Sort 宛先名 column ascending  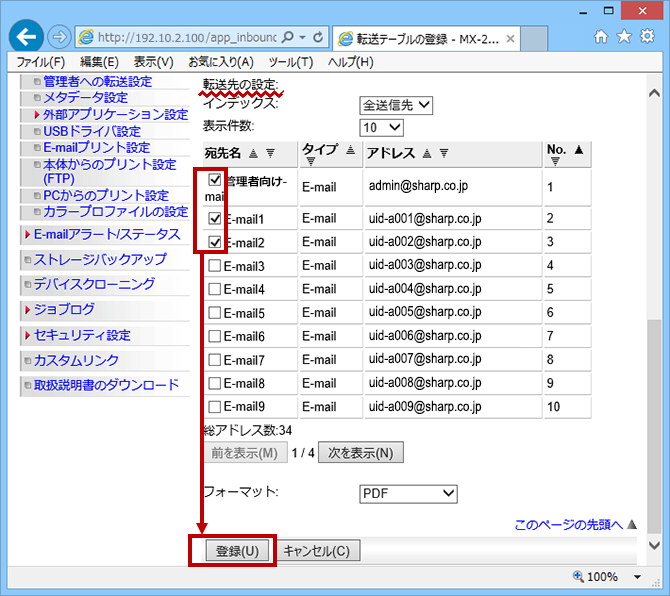tap(253, 153)
